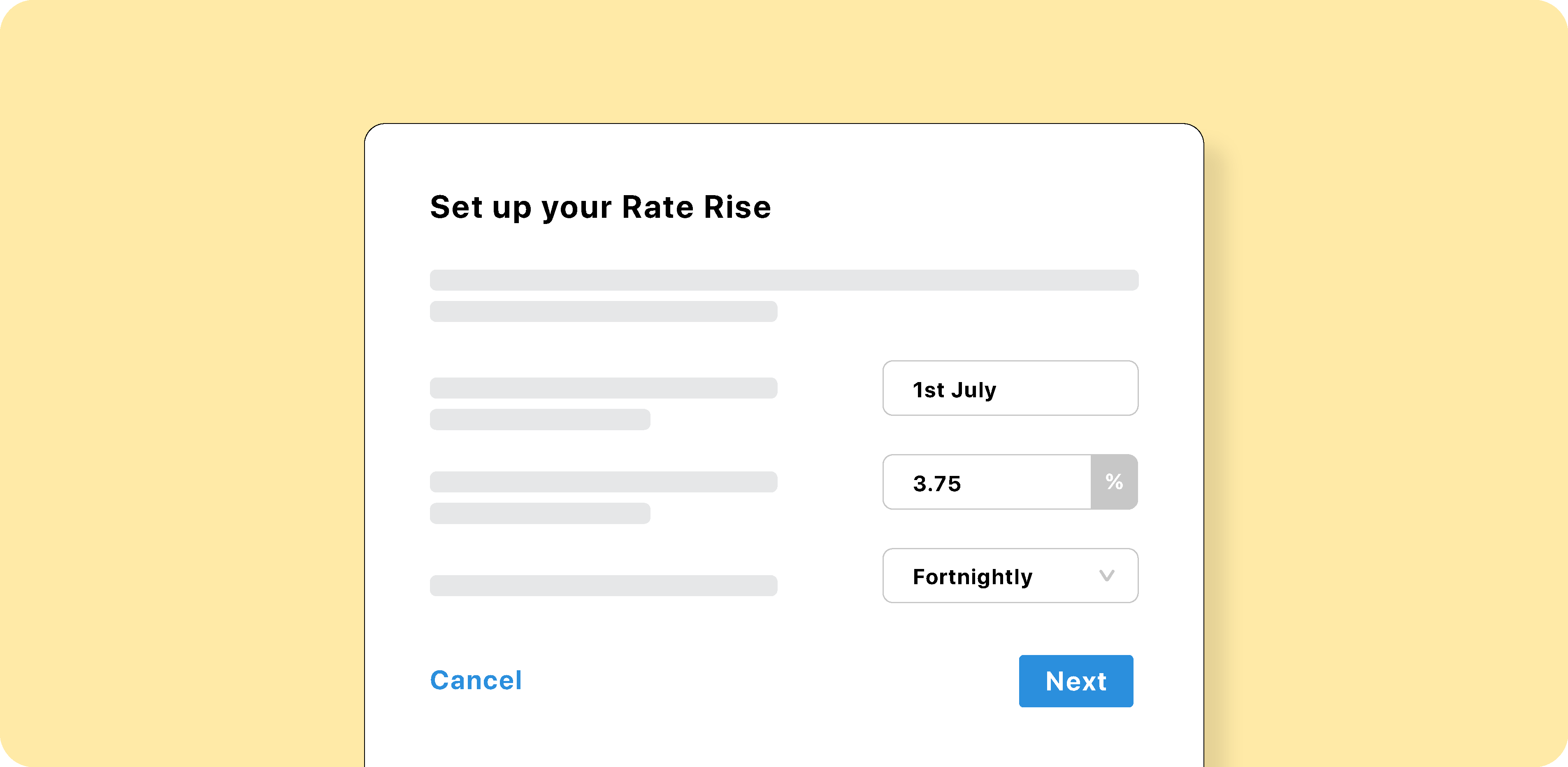Click the placeholder label beside the rate field
1568x767 pixels.
point(603,483)
